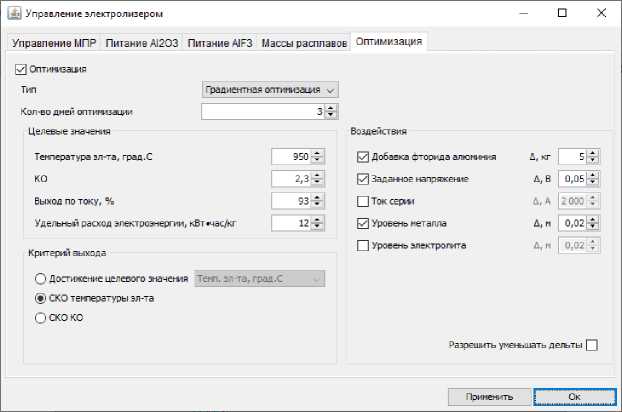
Task: Click the Заданное напряжение delta field
Action: pyautogui.click(x=572, y=179)
